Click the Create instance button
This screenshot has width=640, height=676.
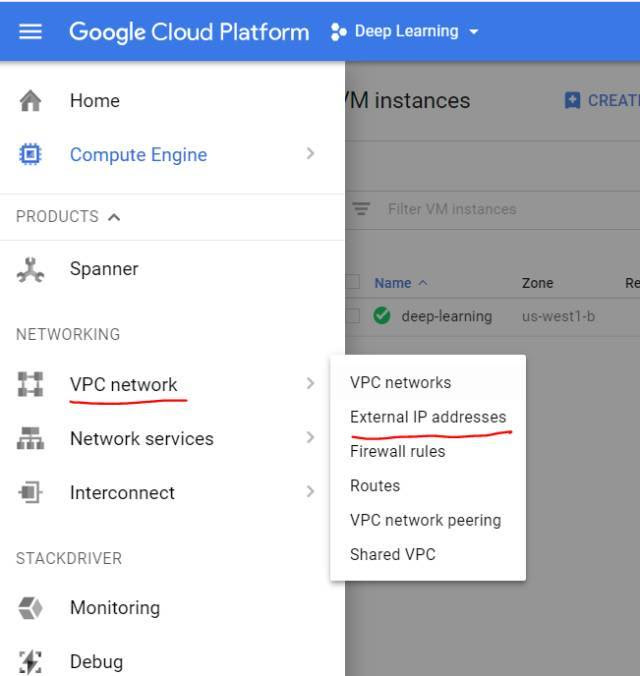click(602, 100)
